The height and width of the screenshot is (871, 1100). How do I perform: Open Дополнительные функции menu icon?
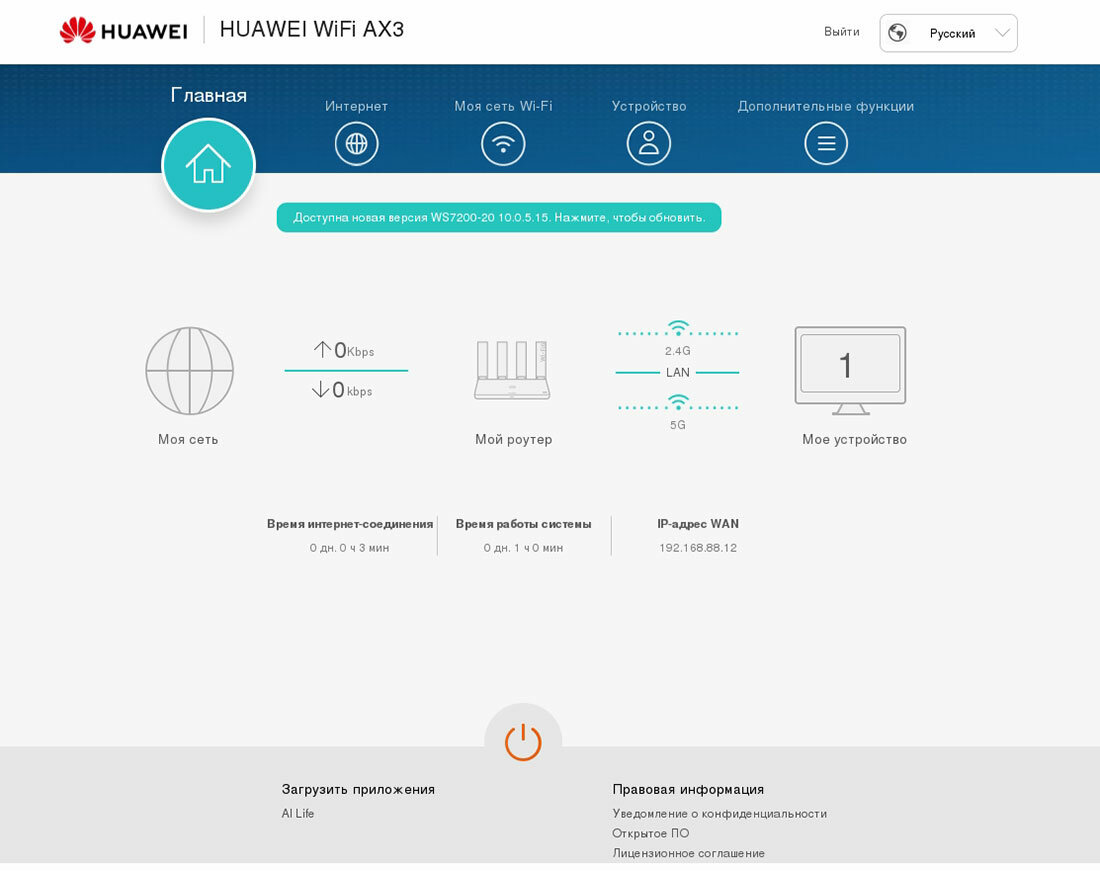tap(826, 144)
